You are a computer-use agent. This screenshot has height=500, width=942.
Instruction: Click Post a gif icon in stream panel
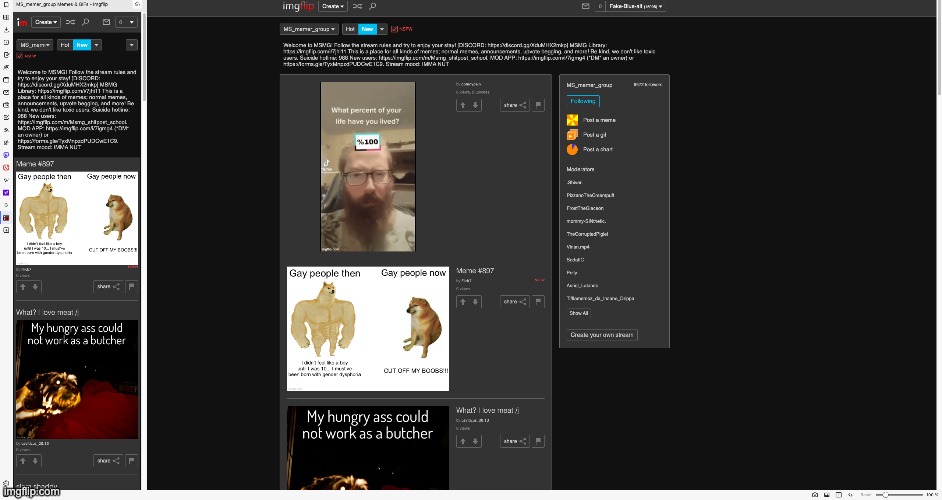572,135
